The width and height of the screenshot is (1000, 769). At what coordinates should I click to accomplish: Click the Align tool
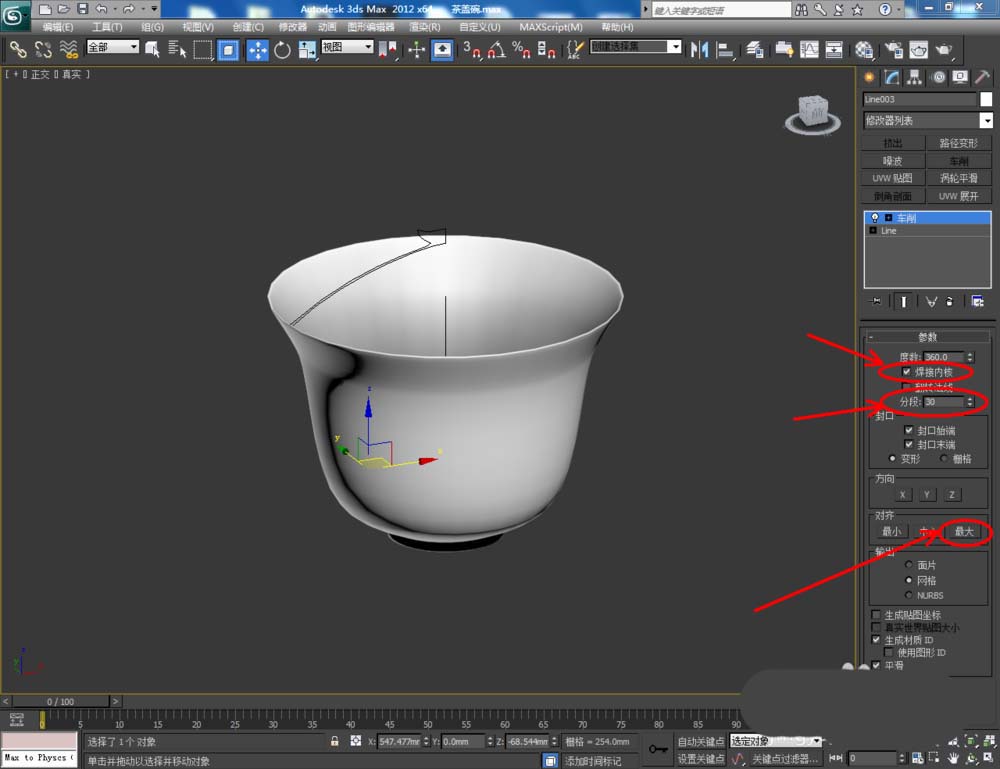coord(724,49)
